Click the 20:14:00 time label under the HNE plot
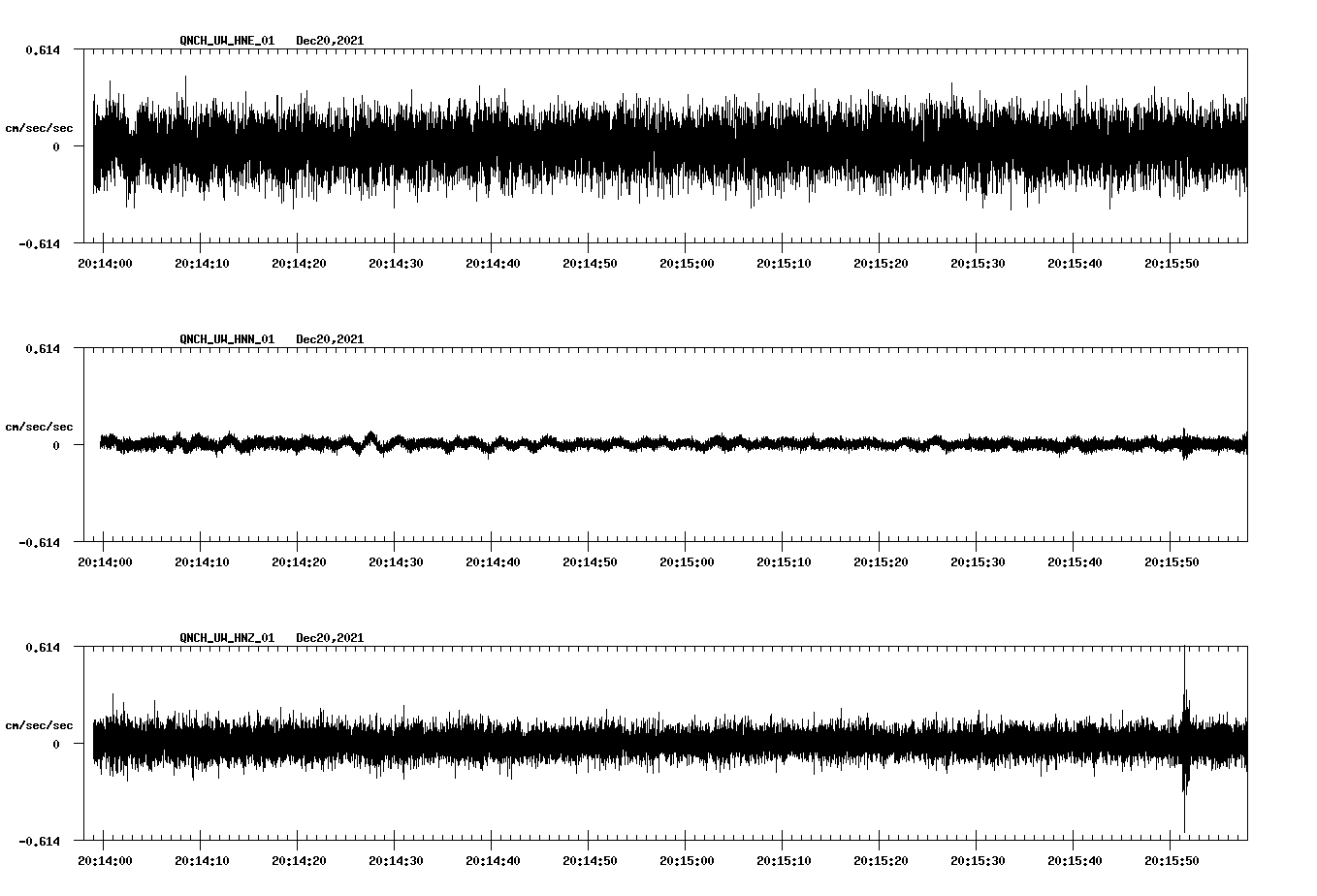 pyautogui.click(x=105, y=264)
